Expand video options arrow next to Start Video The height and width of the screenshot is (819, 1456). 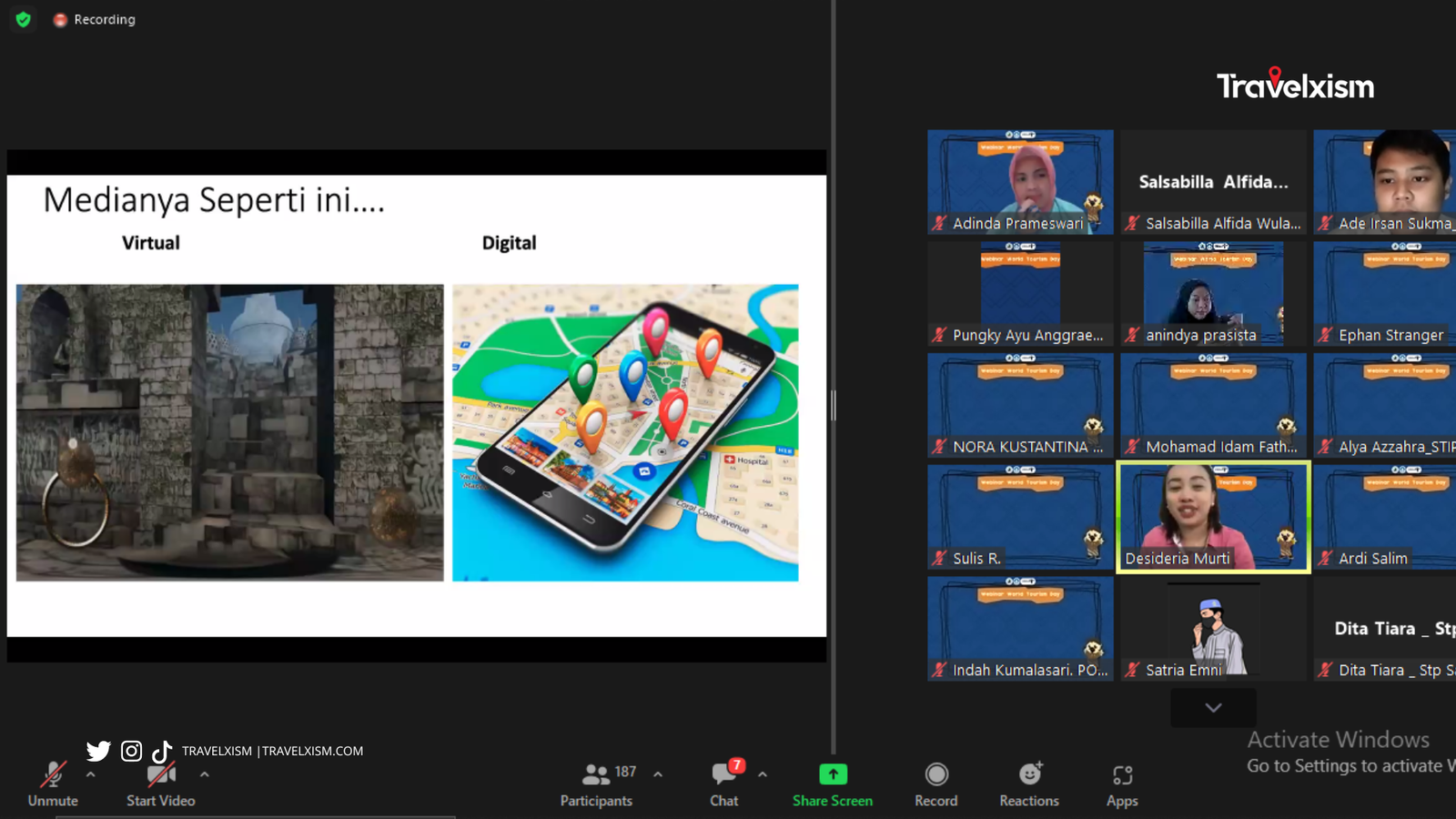click(x=204, y=774)
